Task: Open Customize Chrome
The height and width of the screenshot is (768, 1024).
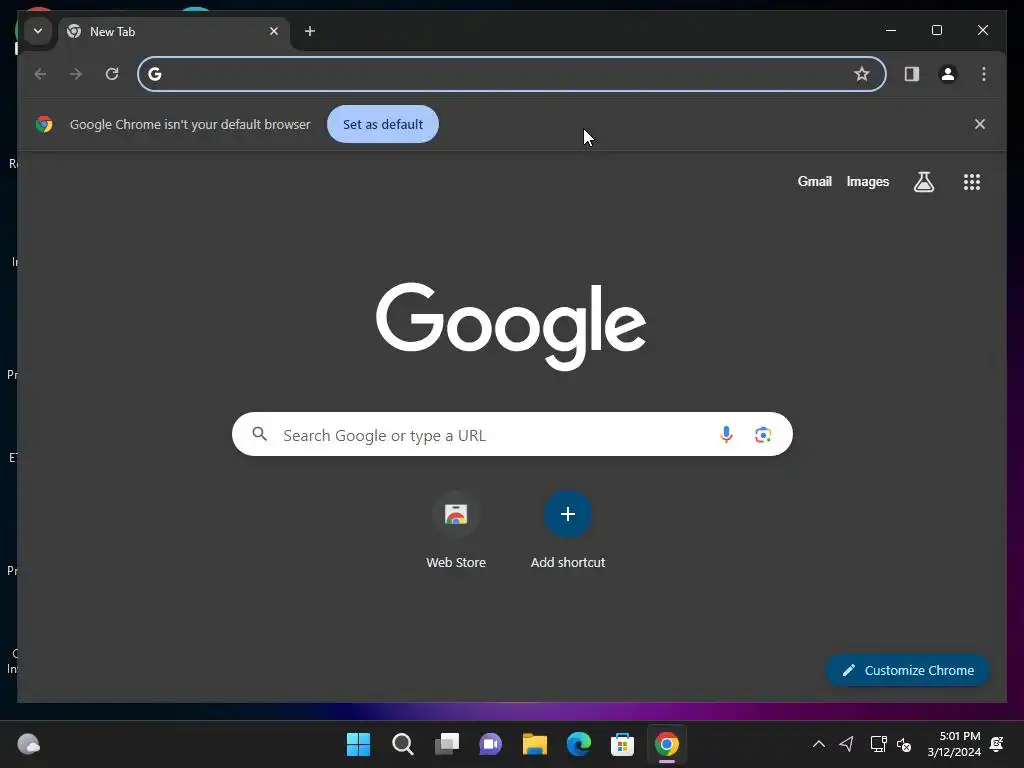Action: tap(908, 670)
